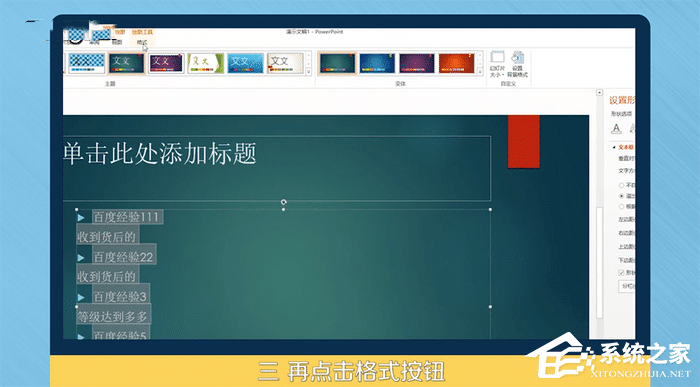Click the bullet arrow before 百度经验111
Viewport: 700px width, 387px height.
[81, 218]
